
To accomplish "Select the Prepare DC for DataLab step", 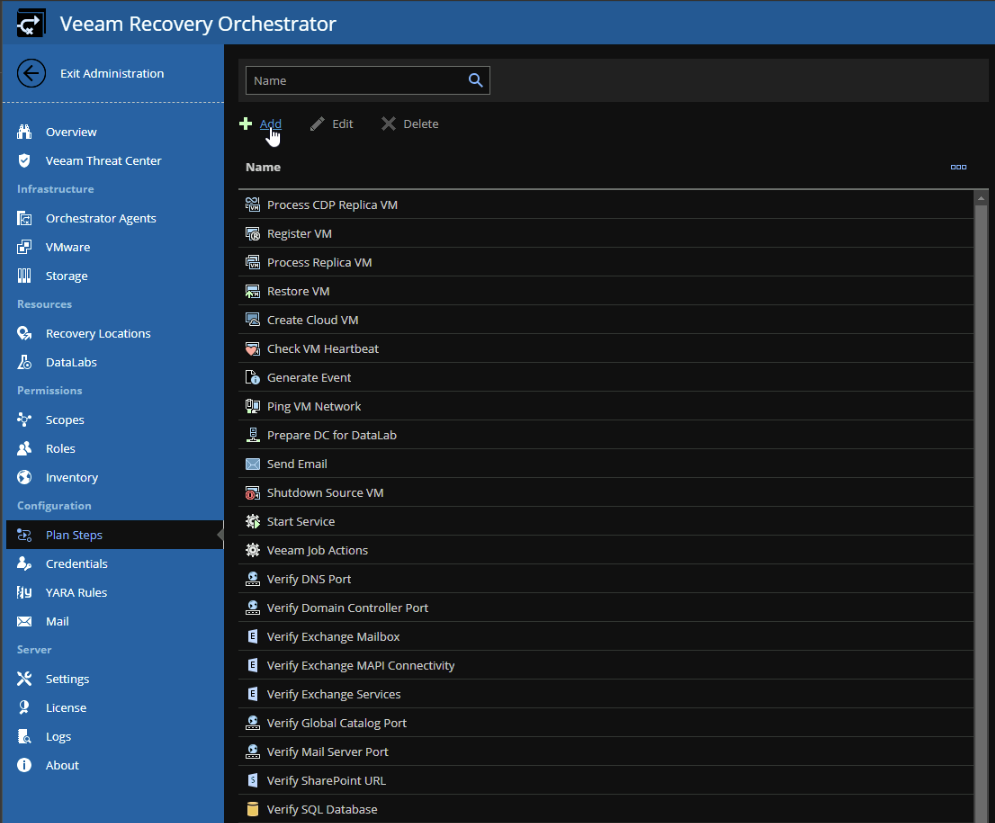I will point(605,435).
